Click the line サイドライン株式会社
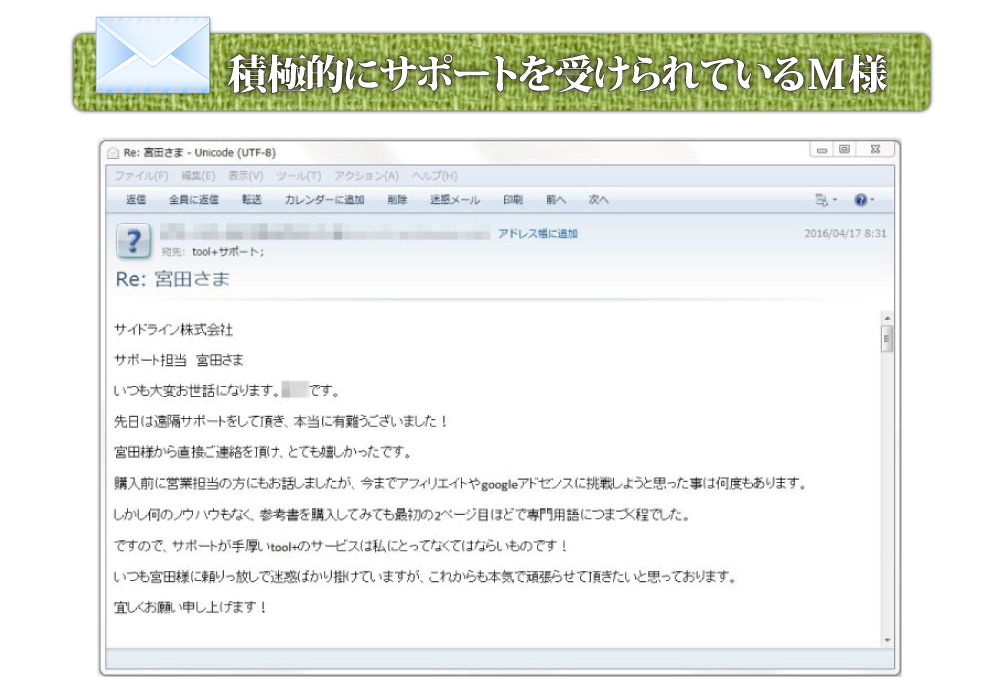The image size is (999, 700). click(x=173, y=329)
